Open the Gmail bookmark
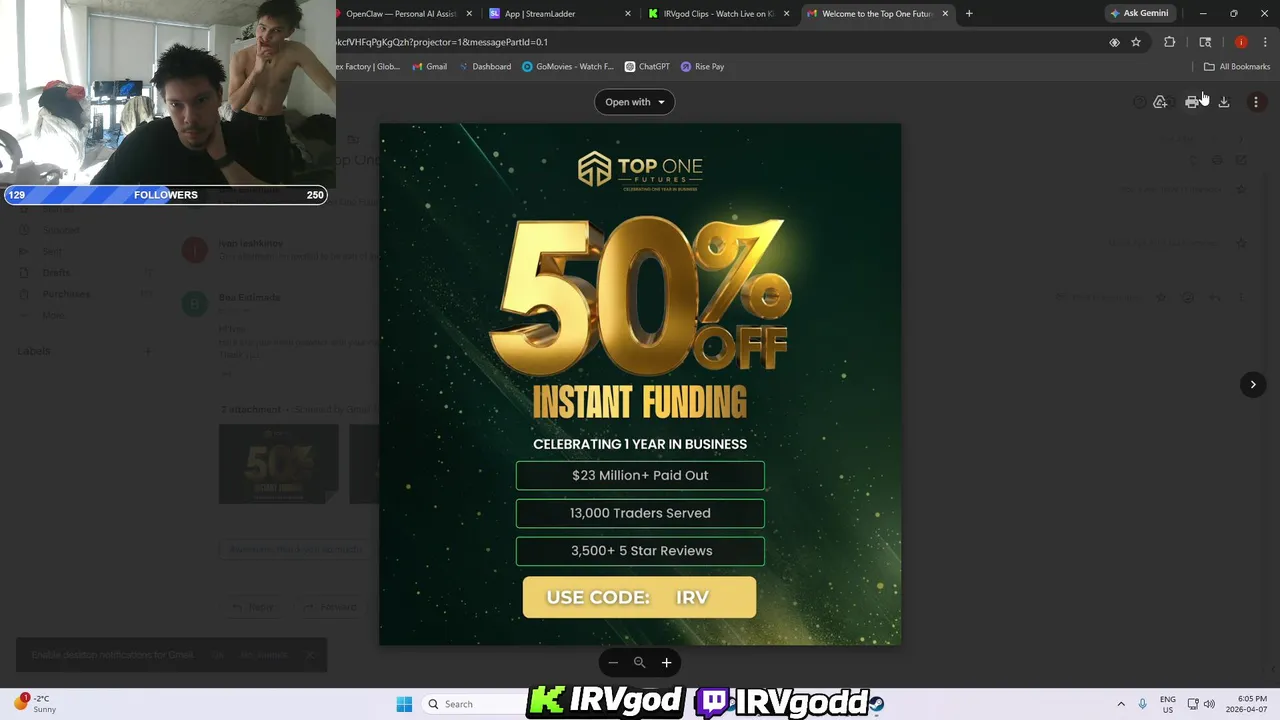This screenshot has height=720, width=1280. click(430, 66)
